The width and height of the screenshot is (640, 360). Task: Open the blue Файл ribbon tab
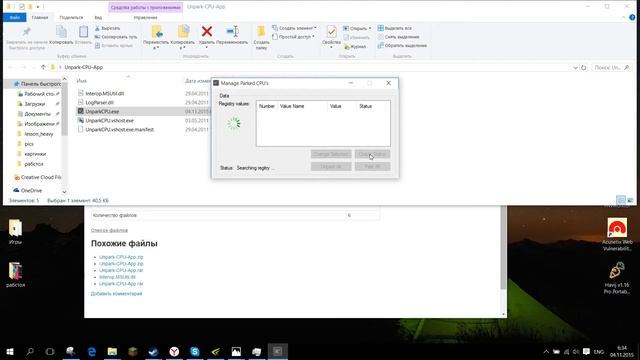(x=15, y=18)
